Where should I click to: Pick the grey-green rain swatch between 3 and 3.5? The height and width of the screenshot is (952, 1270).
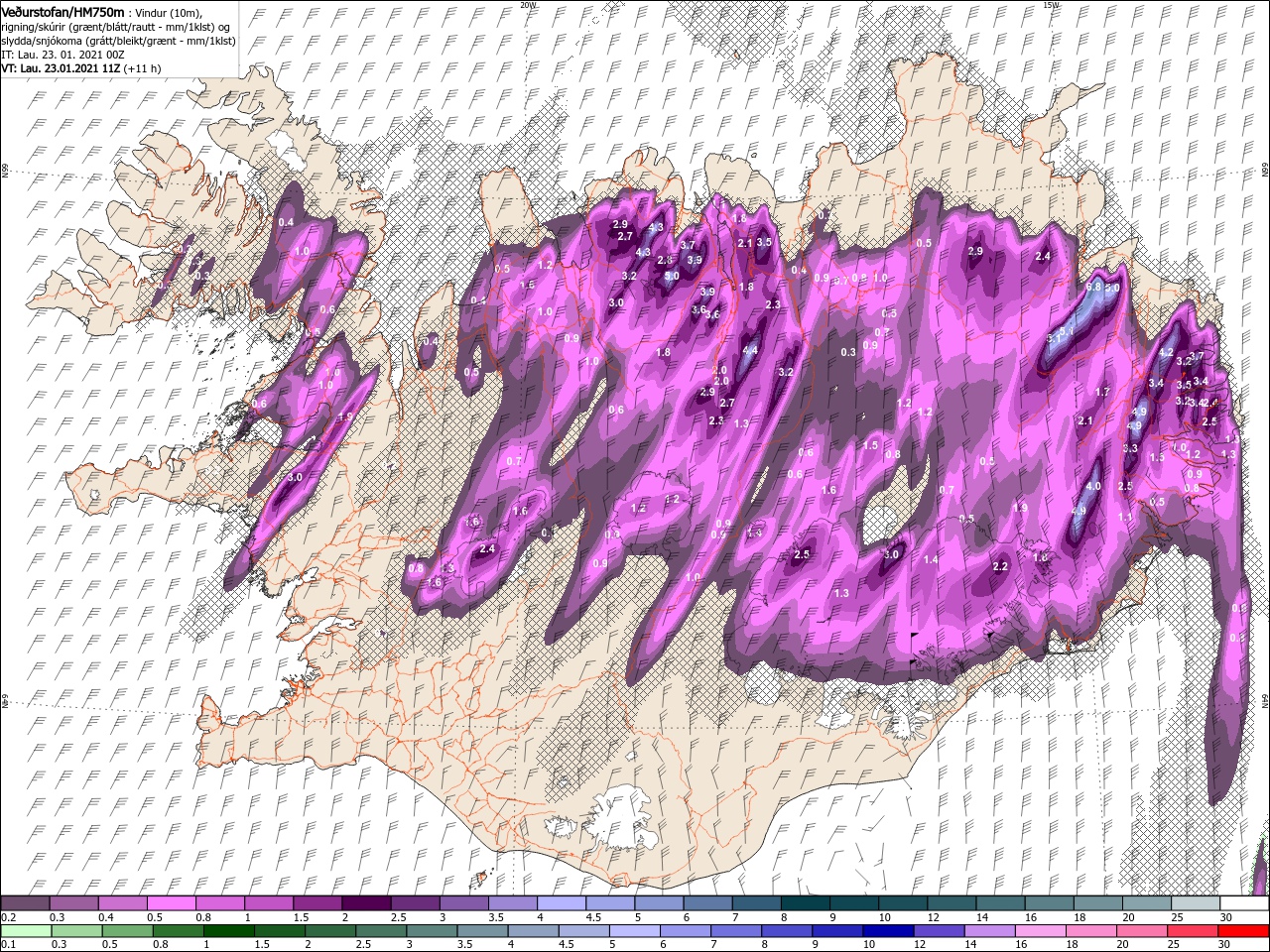click(431, 931)
